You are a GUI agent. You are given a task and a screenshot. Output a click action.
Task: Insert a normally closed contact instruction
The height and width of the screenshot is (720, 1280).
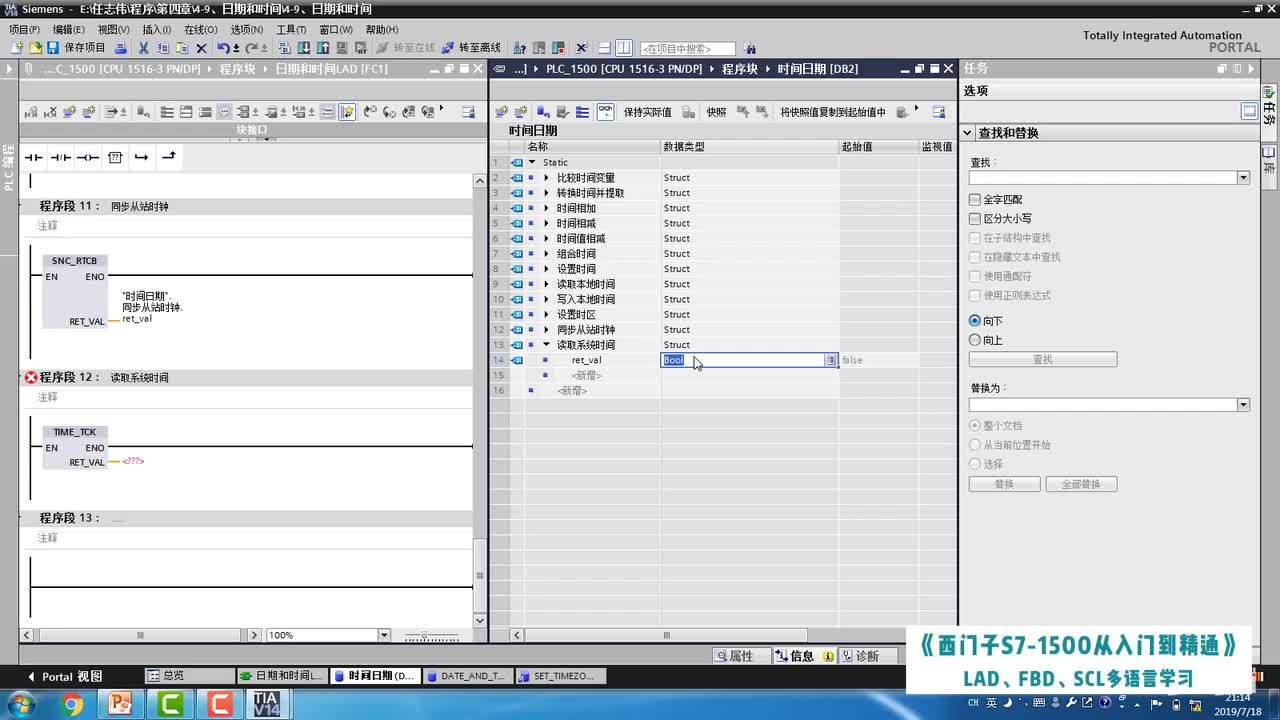pyautogui.click(x=61, y=157)
